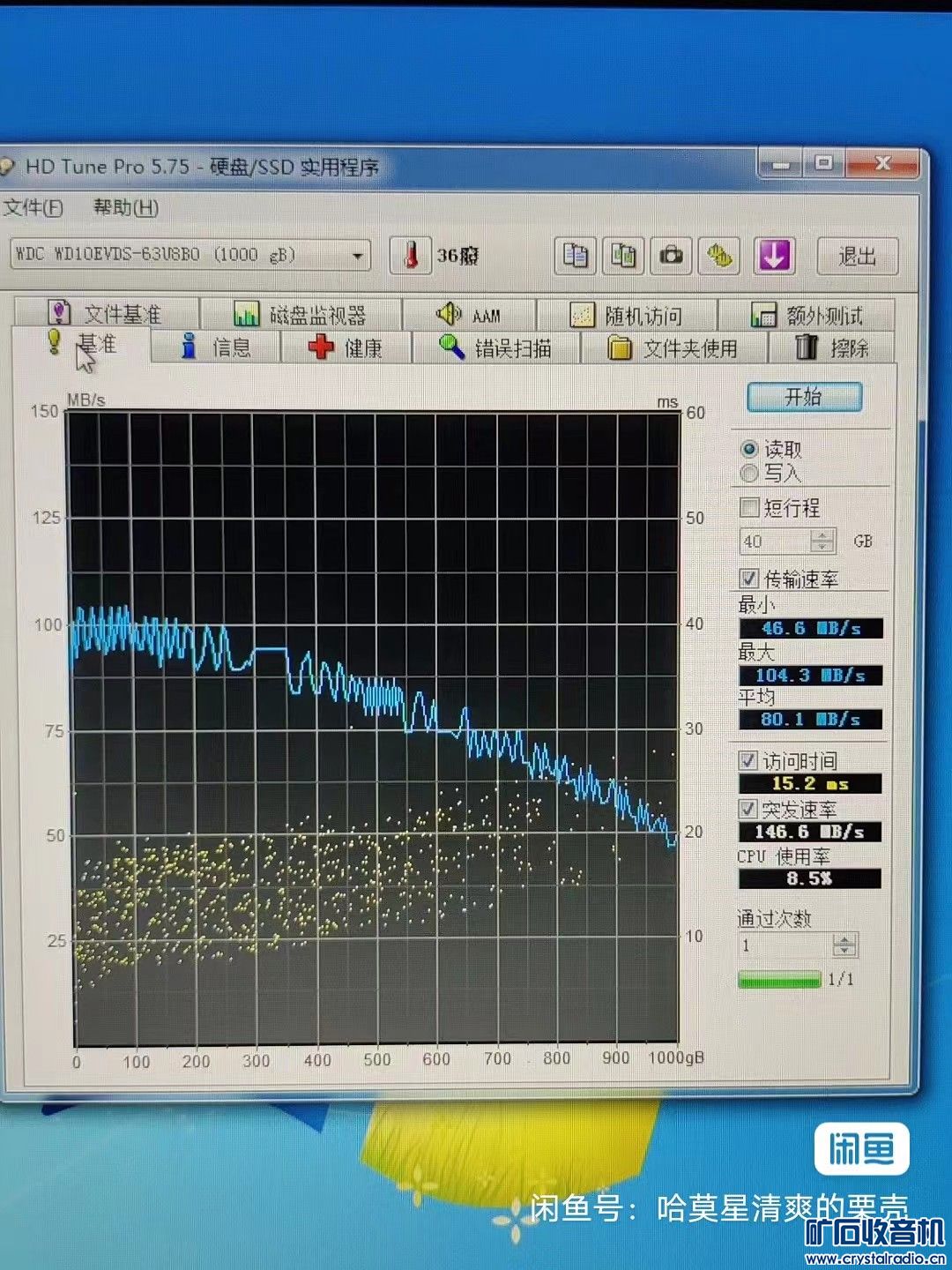Select the 写入 write radio button
This screenshot has width=952, height=1270.
pos(749,474)
